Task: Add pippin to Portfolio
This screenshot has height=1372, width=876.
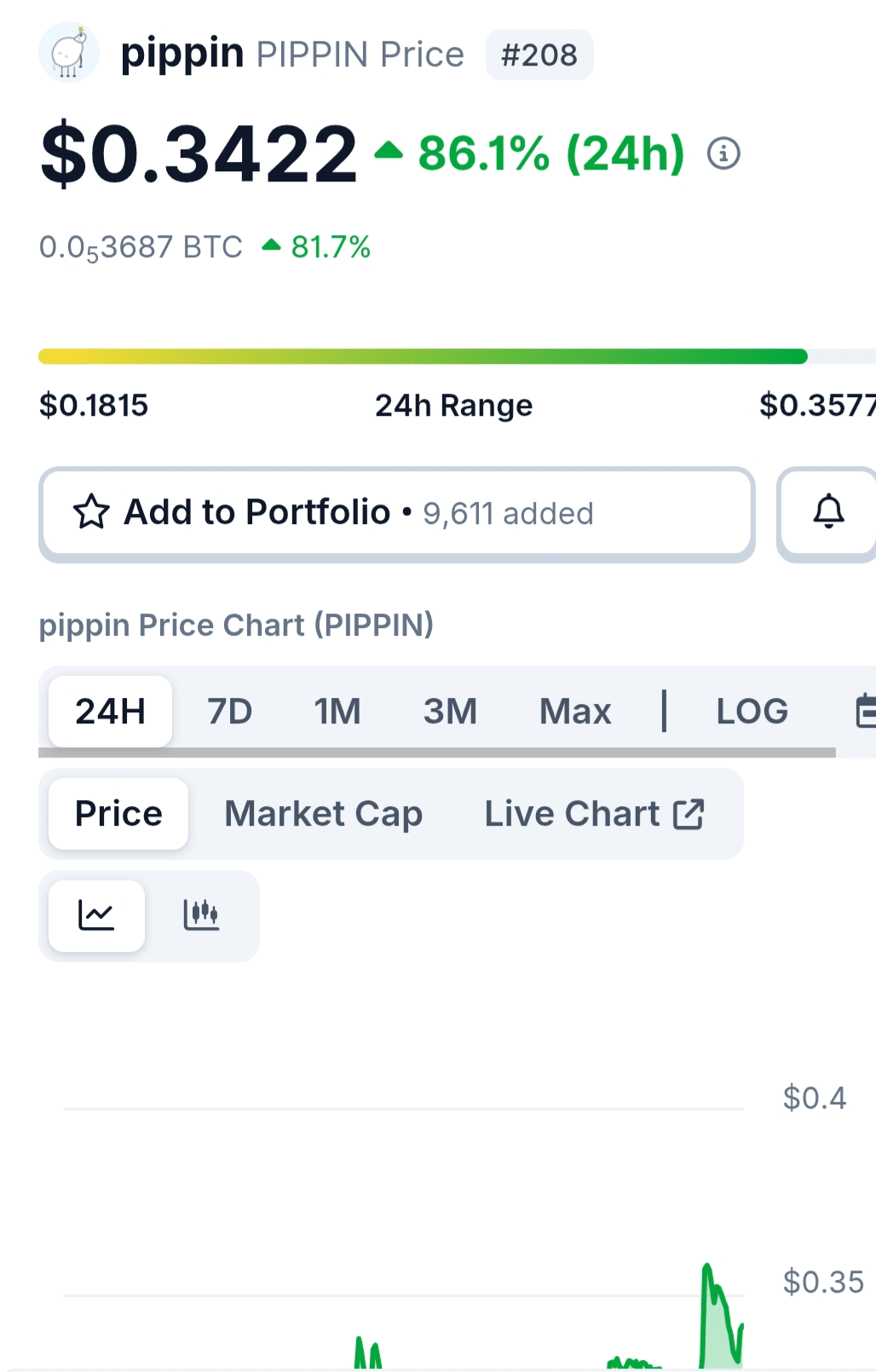Action: click(x=397, y=513)
